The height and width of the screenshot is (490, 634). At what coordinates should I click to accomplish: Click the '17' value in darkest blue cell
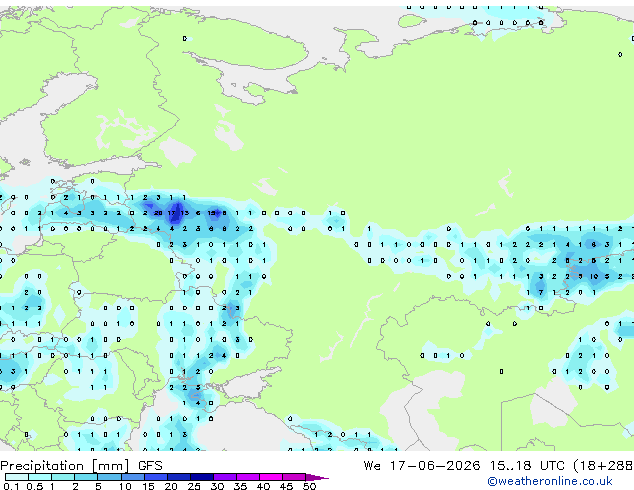[171, 213]
